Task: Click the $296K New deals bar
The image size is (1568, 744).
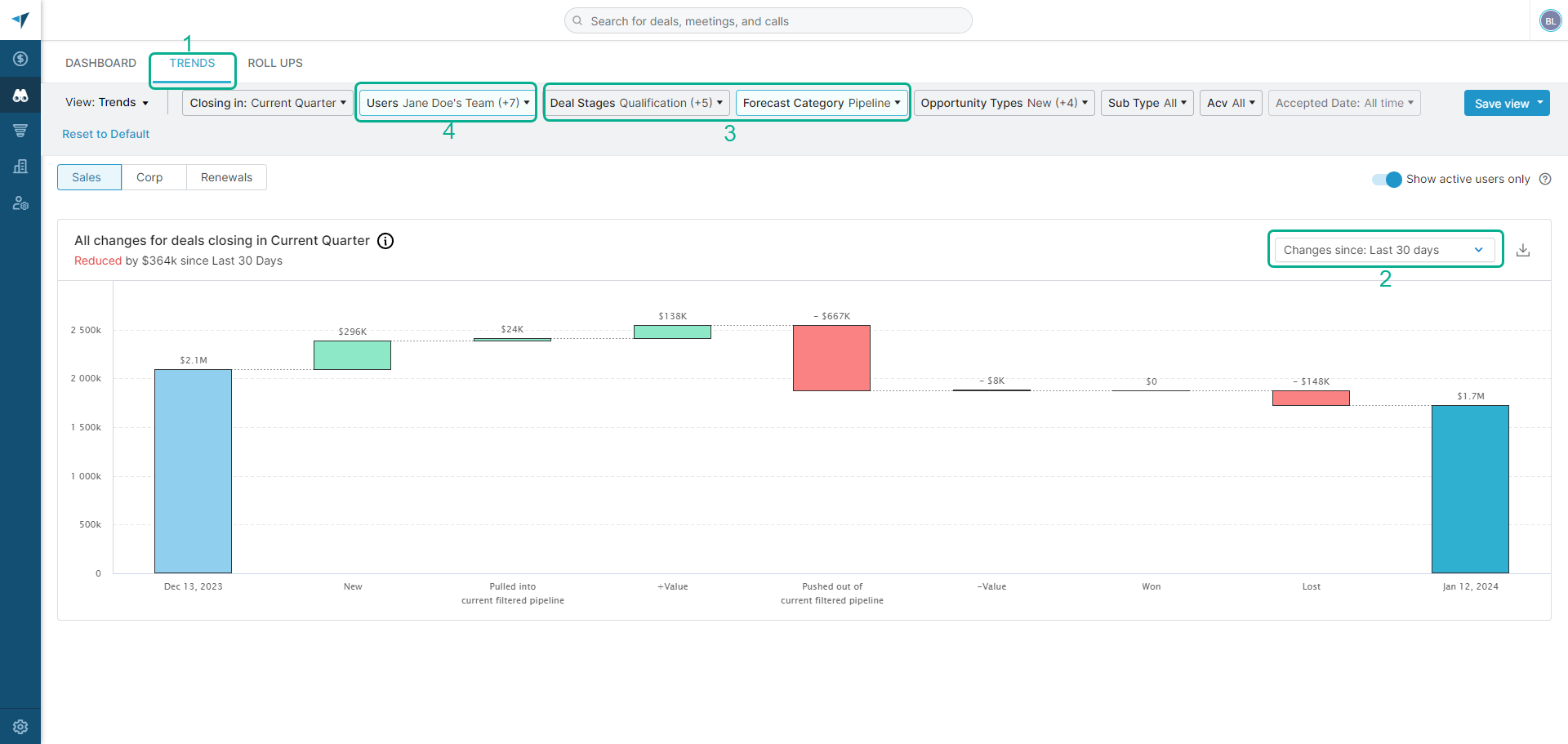Action: (x=352, y=355)
